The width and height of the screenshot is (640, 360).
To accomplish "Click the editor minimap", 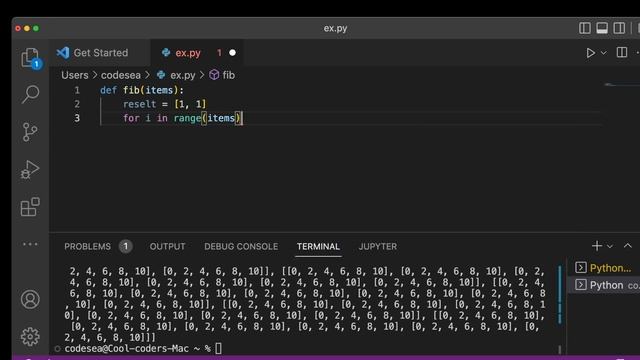I will click(621, 84).
